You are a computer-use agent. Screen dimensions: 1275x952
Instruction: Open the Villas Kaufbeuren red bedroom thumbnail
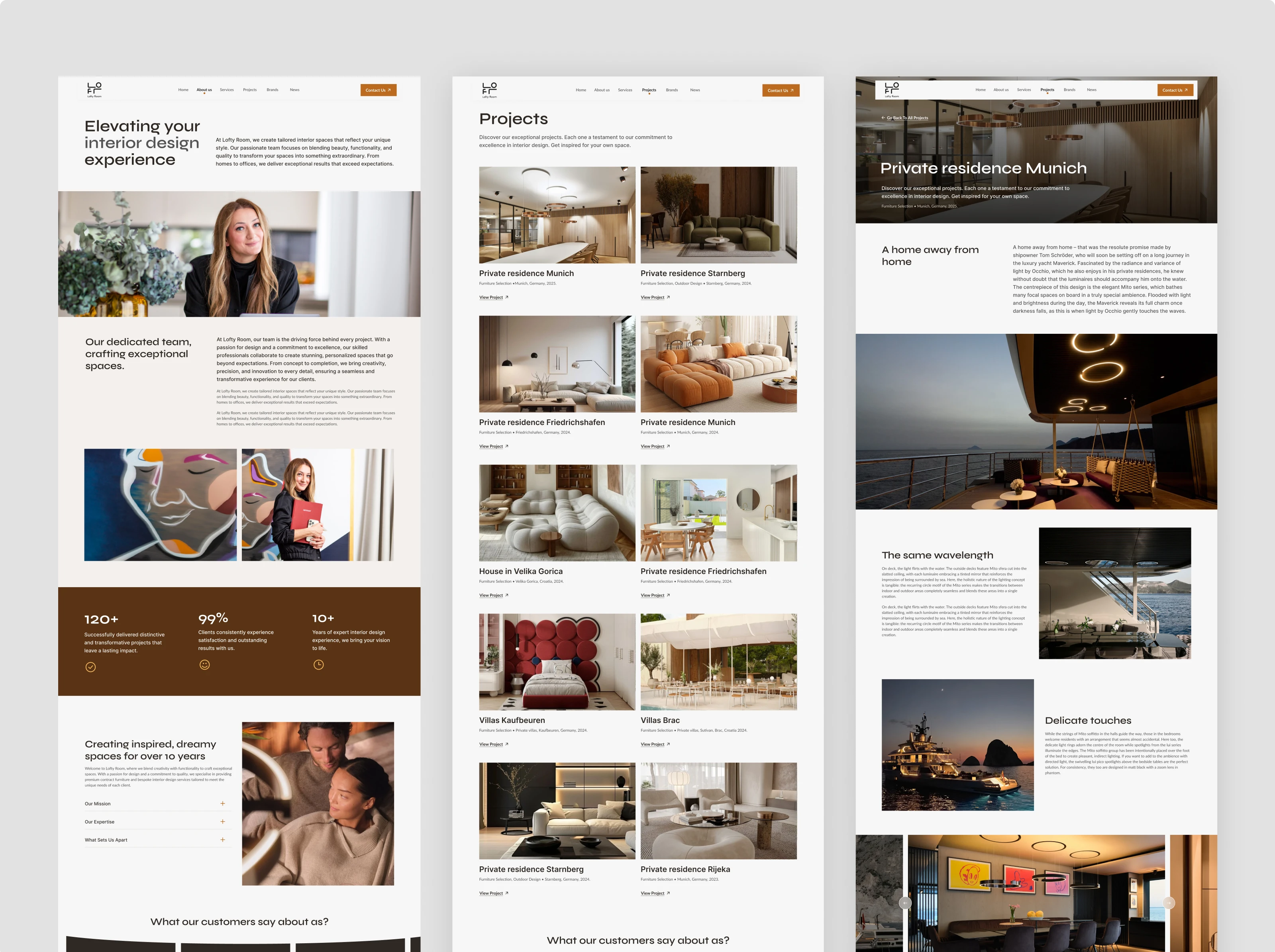pyautogui.click(x=557, y=662)
